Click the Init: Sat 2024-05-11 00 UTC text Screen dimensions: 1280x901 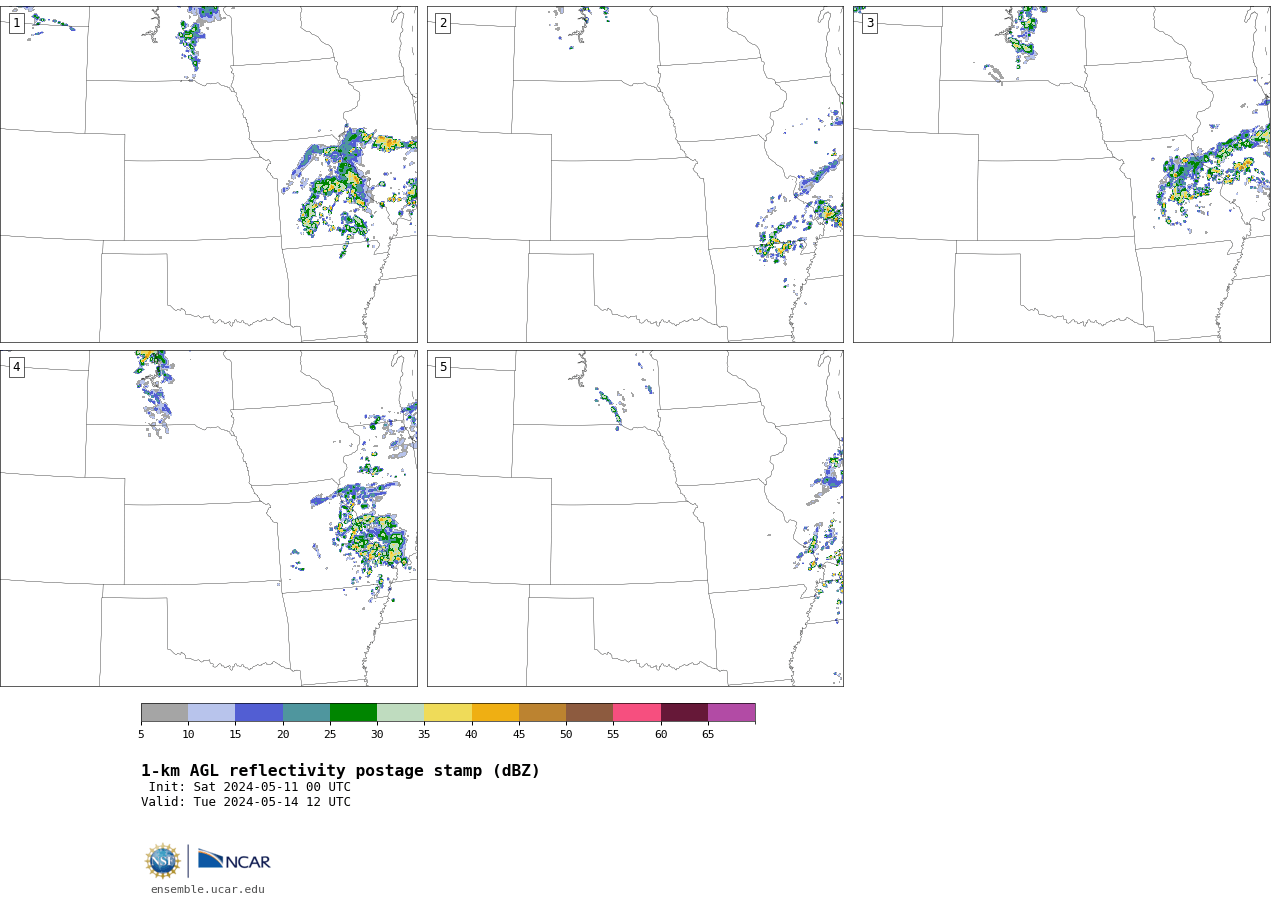click(250, 787)
